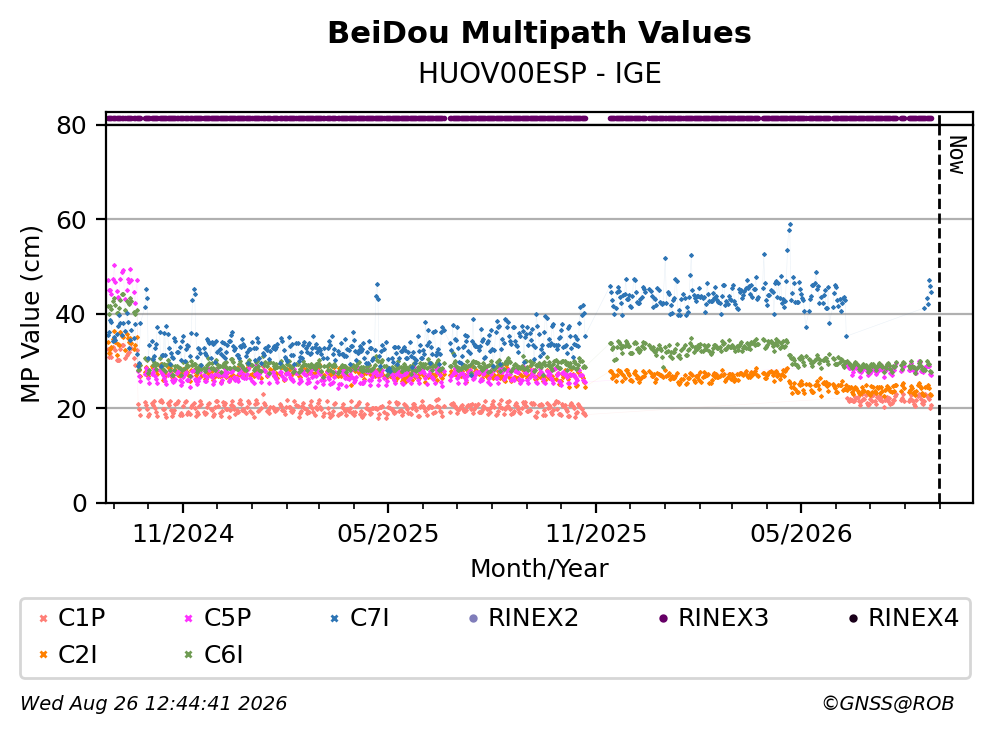Click the C7I blue legend marker
The image size is (993, 734).
[x=335, y=618]
